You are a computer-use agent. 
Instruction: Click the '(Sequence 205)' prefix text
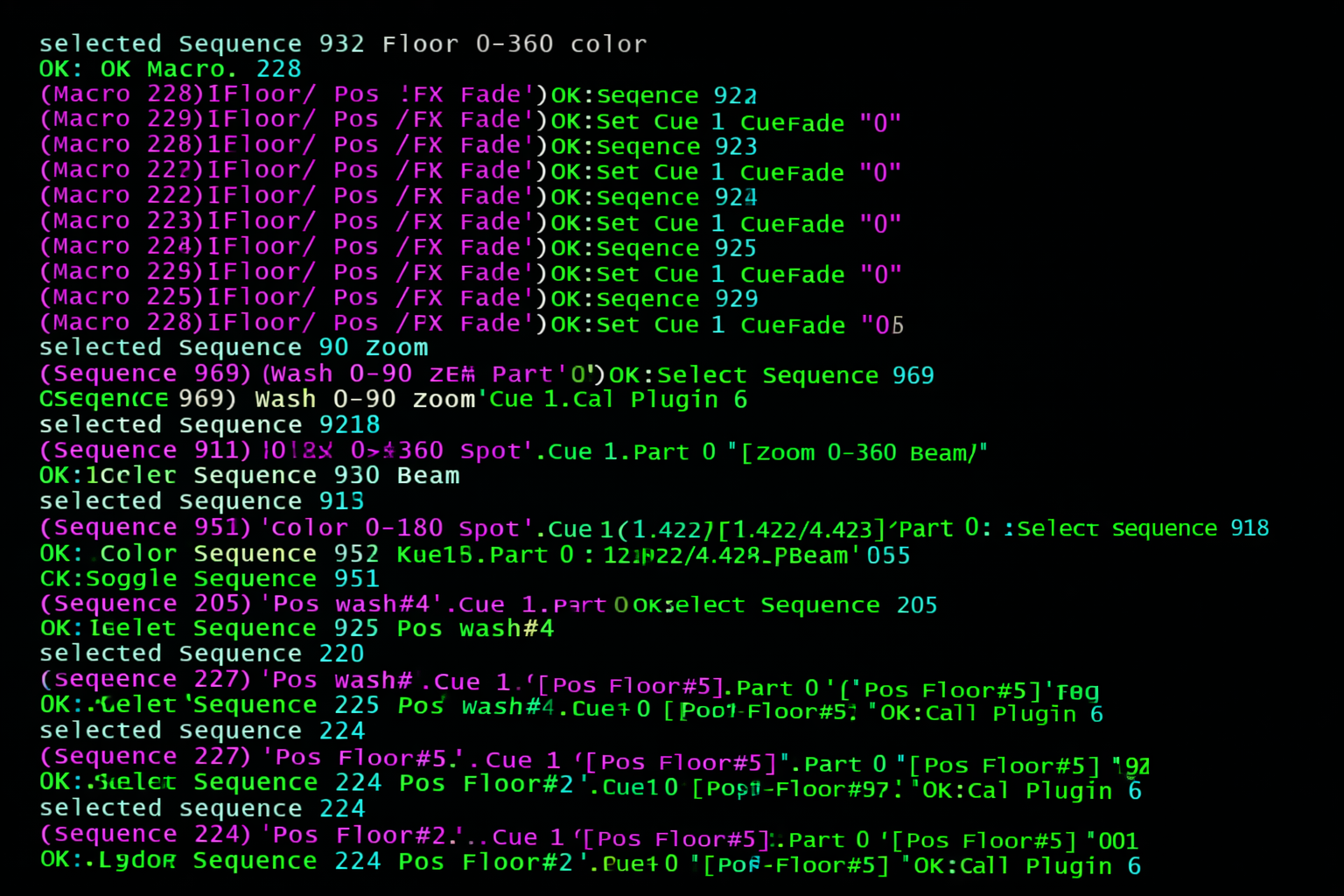(x=146, y=604)
